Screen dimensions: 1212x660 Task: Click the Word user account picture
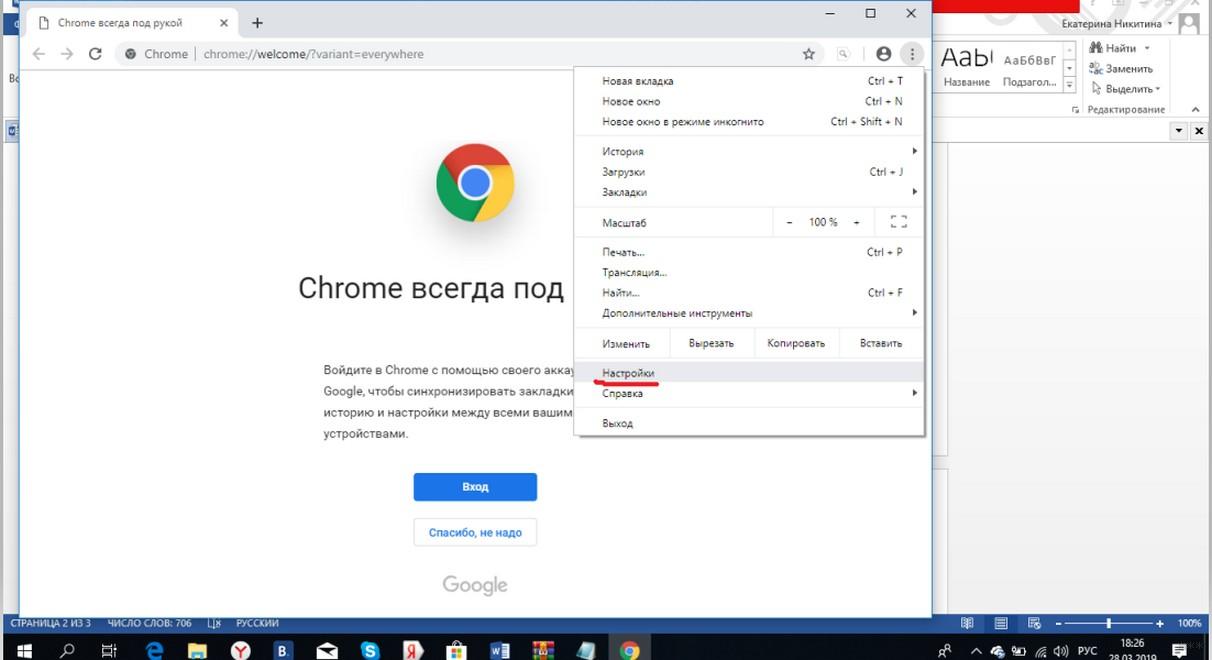pyautogui.click(x=1189, y=24)
